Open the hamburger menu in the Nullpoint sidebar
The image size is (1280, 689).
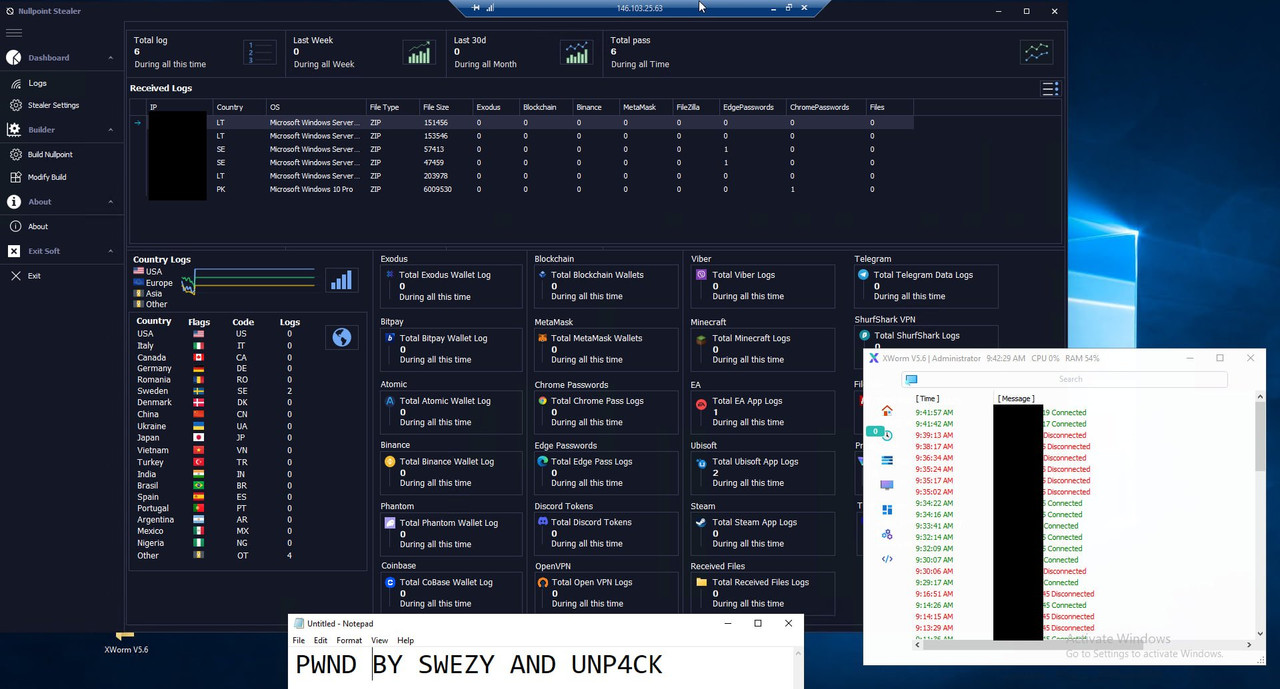[14, 33]
